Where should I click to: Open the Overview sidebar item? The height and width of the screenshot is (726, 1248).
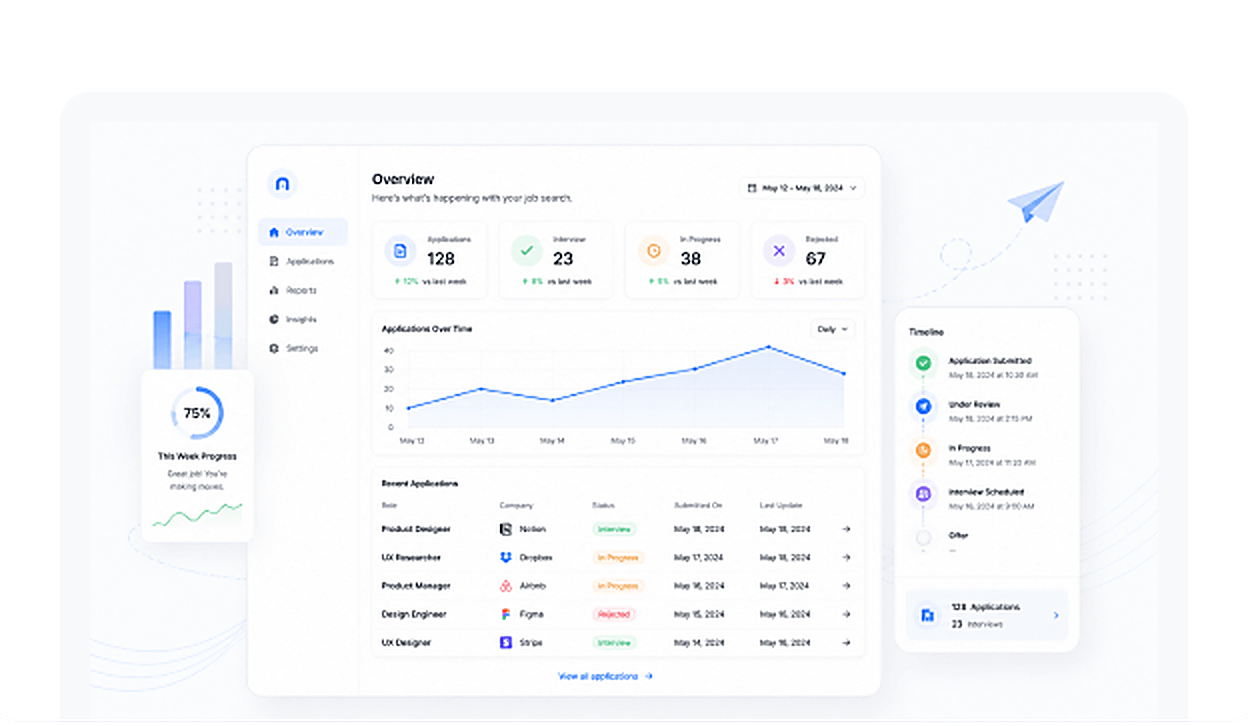[303, 232]
